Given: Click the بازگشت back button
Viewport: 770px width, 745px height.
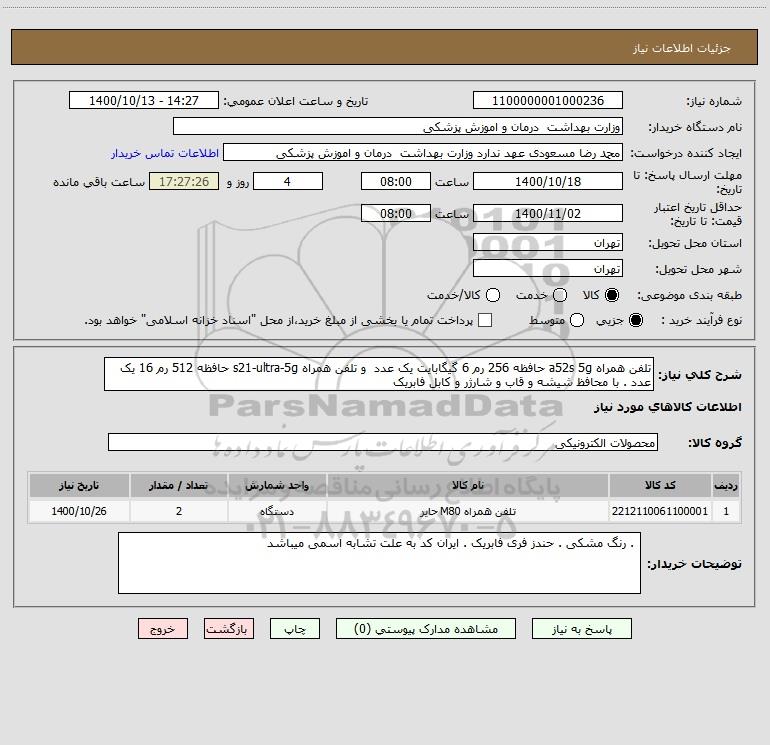Looking at the screenshot, I should 229,629.
